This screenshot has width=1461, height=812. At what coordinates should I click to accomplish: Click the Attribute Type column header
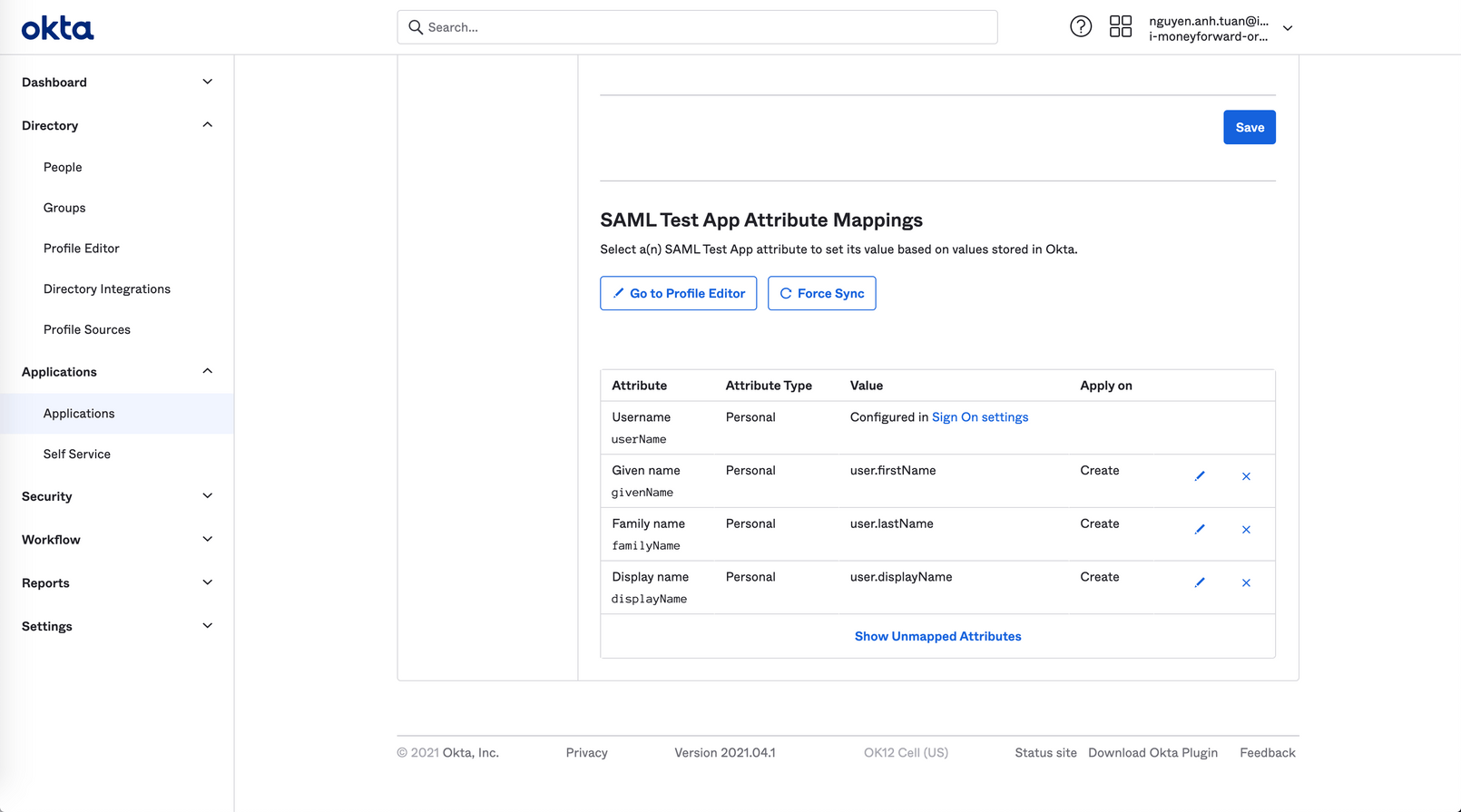(x=769, y=386)
